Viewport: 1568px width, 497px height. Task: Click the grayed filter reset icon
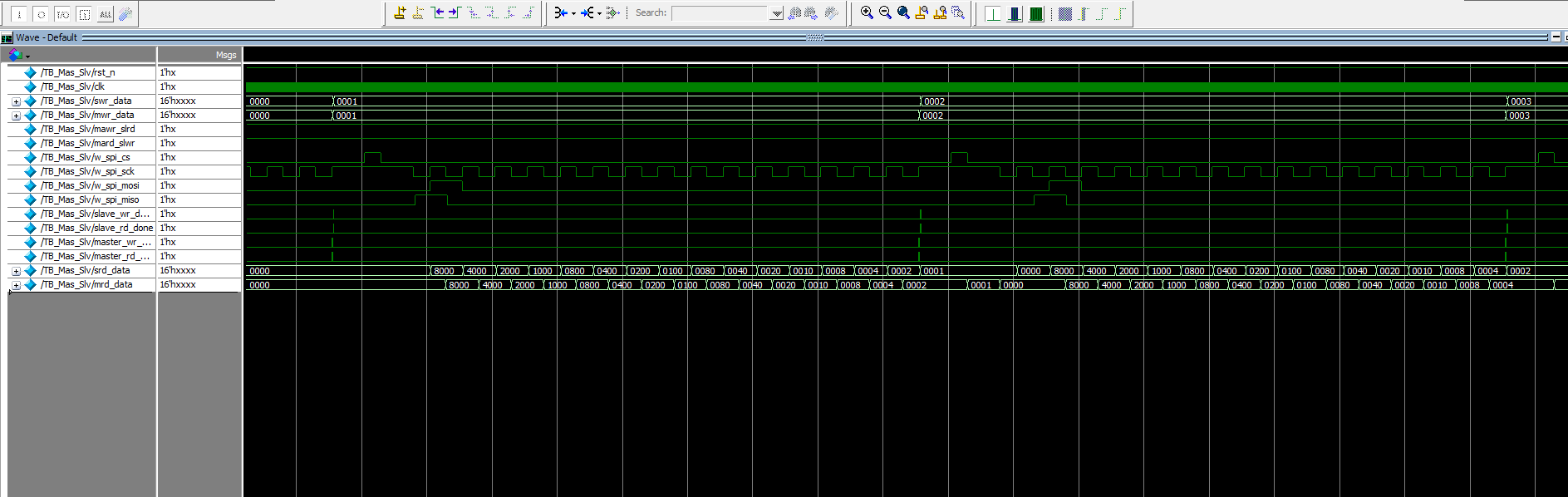[x=125, y=14]
